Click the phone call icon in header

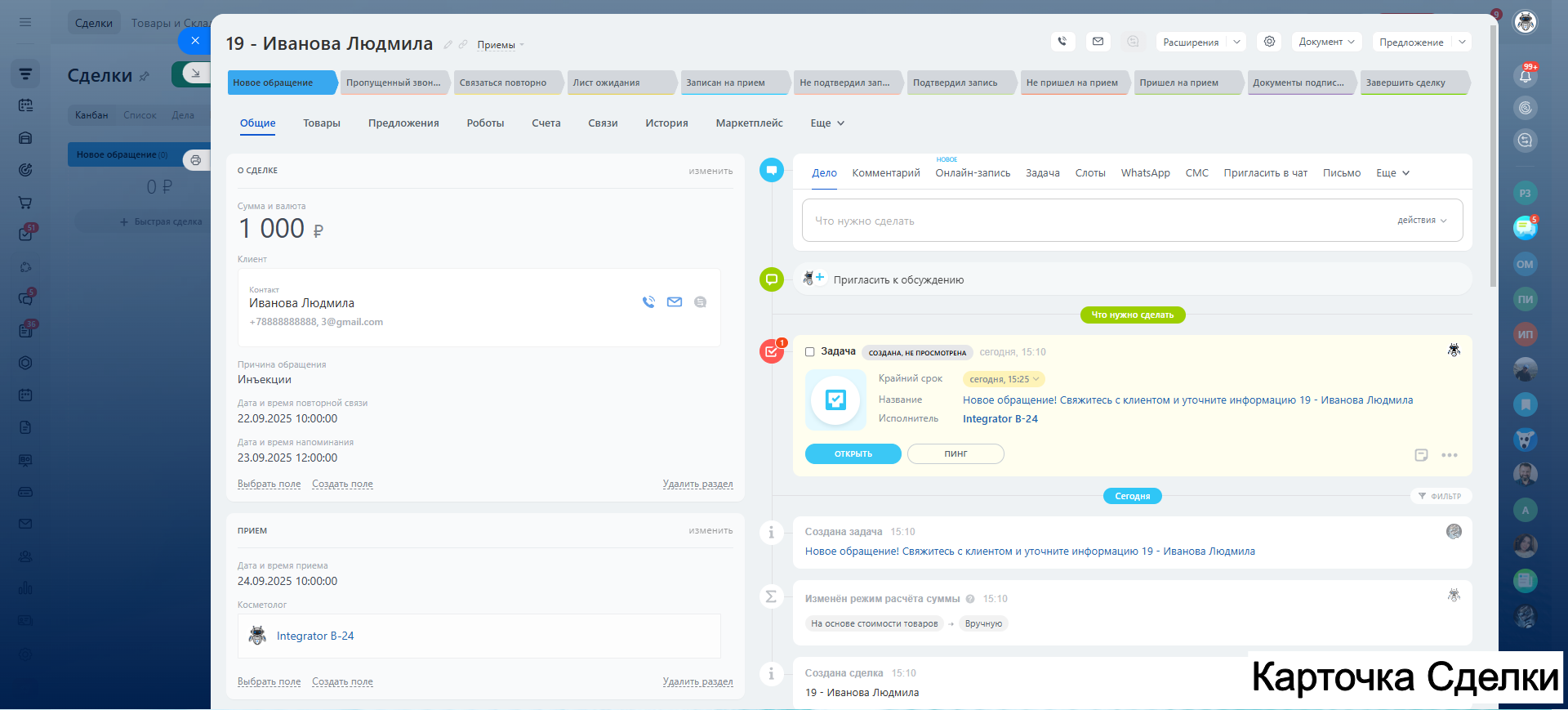click(1062, 42)
